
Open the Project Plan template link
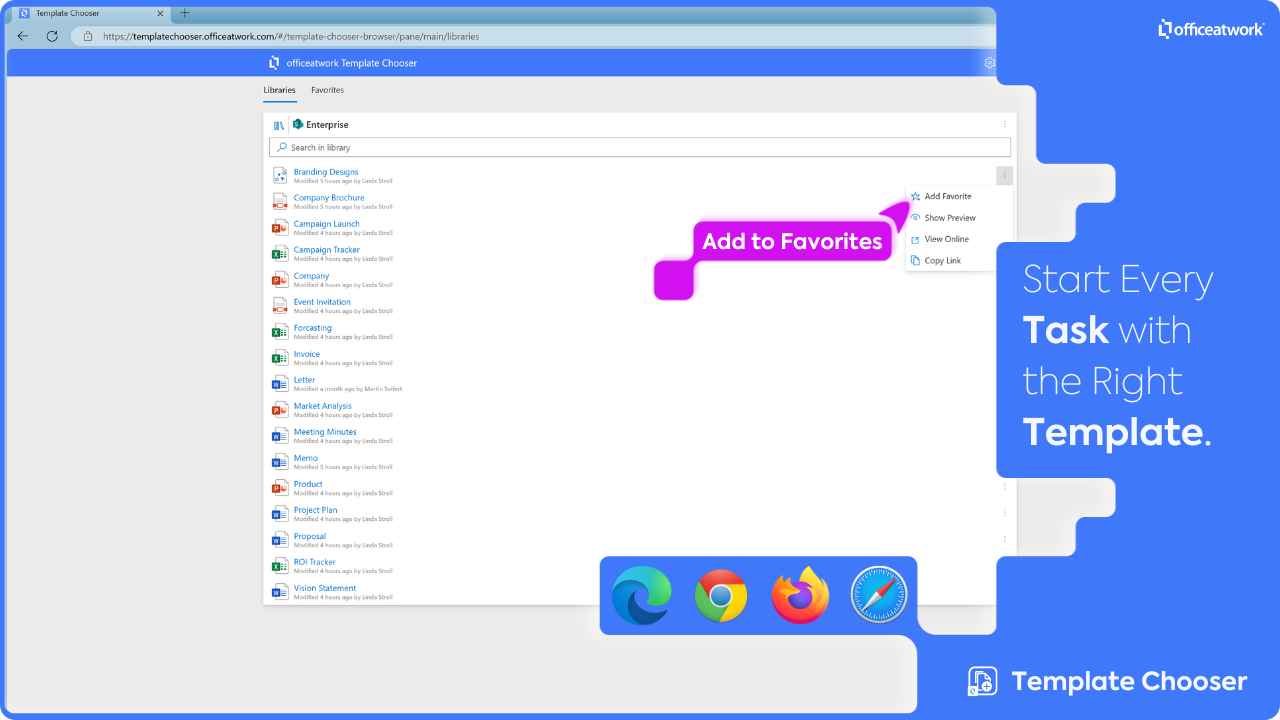point(316,510)
